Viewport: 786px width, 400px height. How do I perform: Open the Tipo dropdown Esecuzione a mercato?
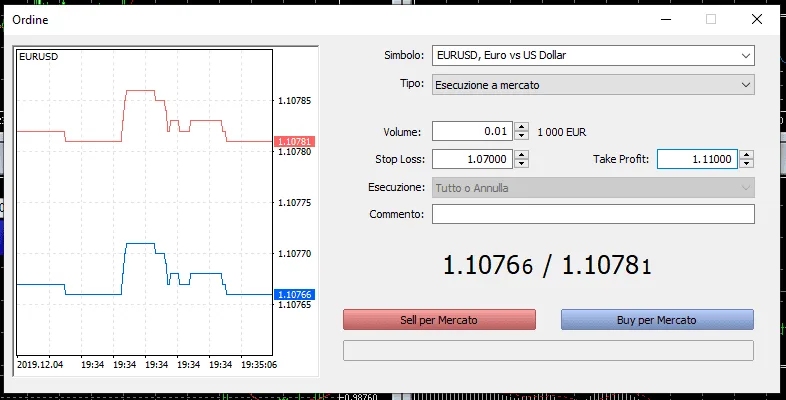click(x=593, y=85)
